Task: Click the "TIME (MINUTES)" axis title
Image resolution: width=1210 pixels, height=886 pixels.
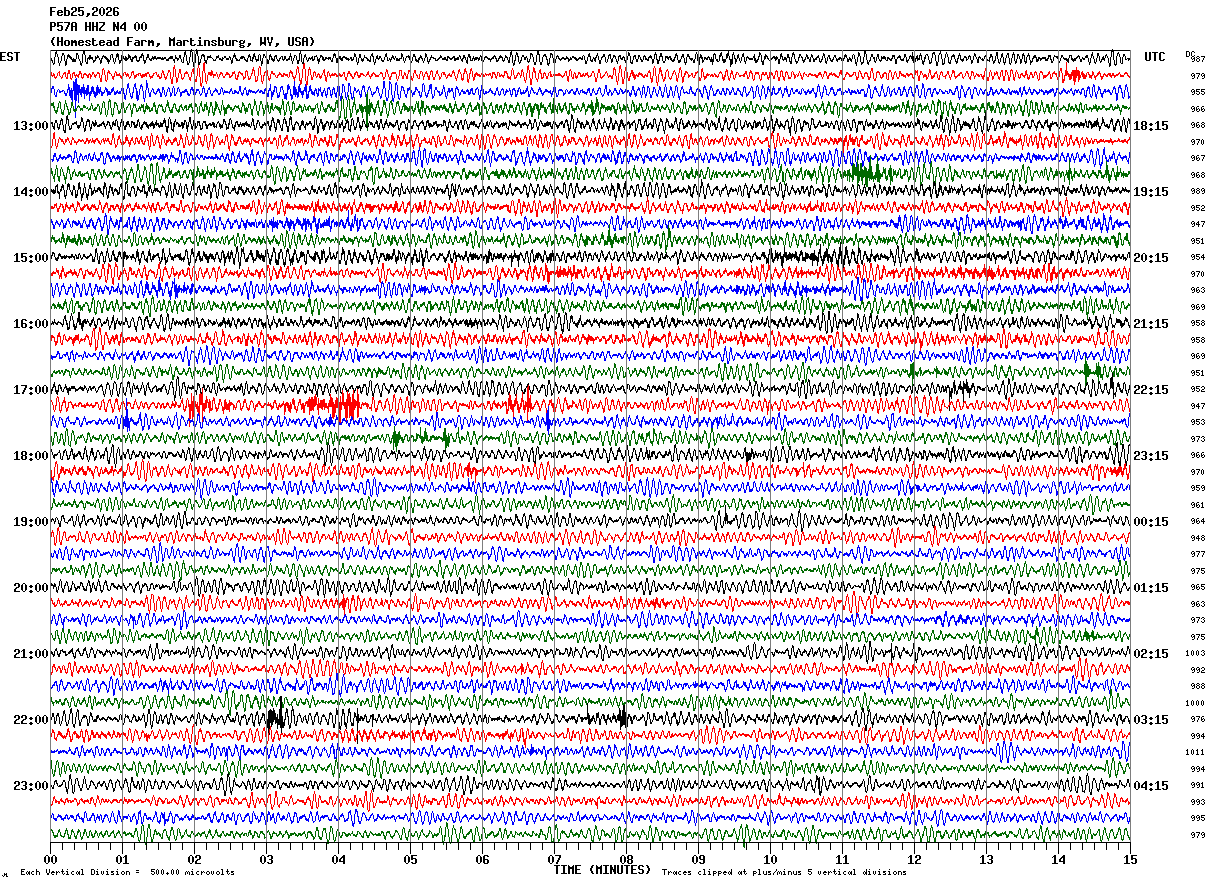Action: tap(603, 870)
